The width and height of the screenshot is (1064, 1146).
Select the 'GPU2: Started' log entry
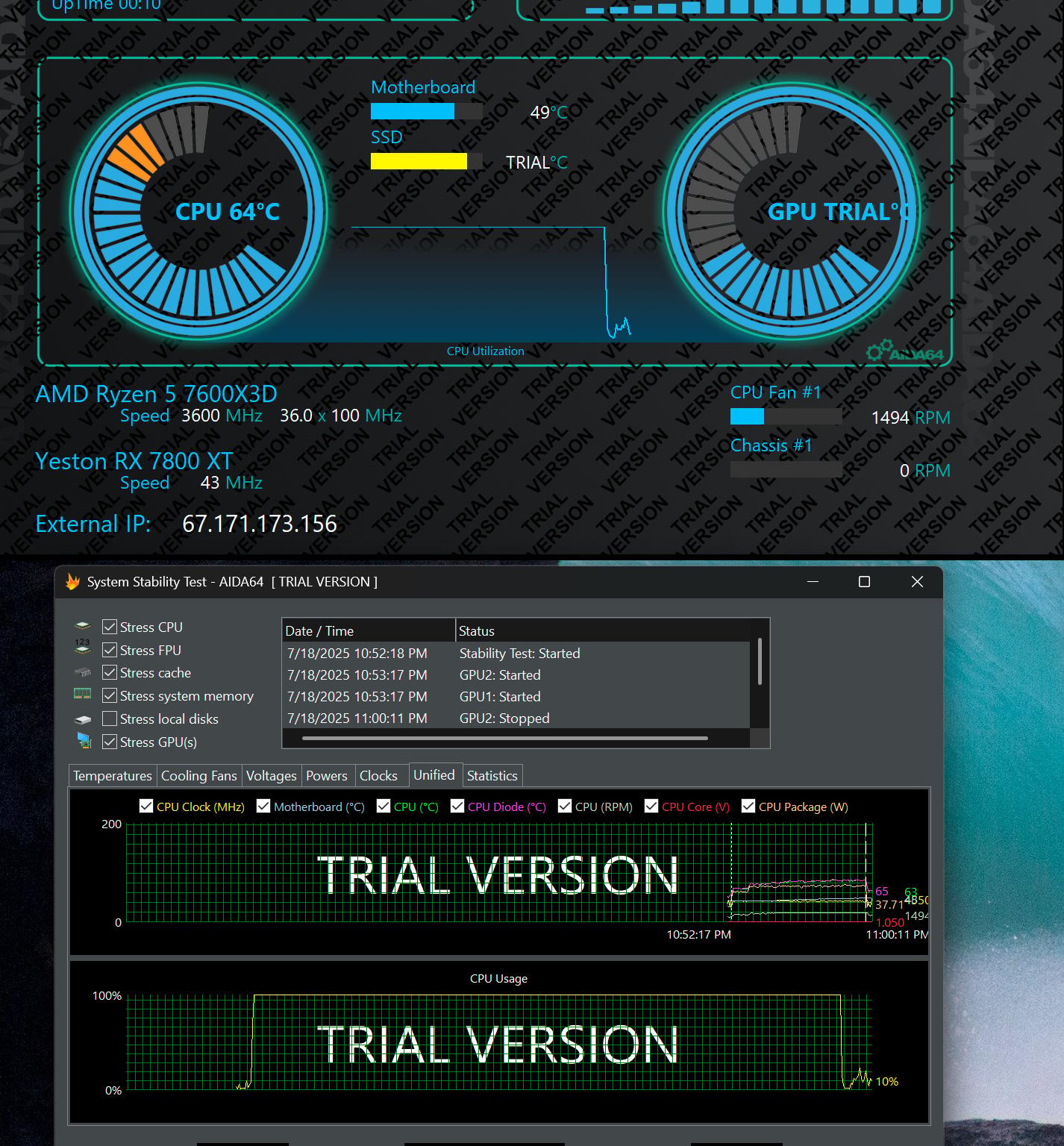[516, 674]
